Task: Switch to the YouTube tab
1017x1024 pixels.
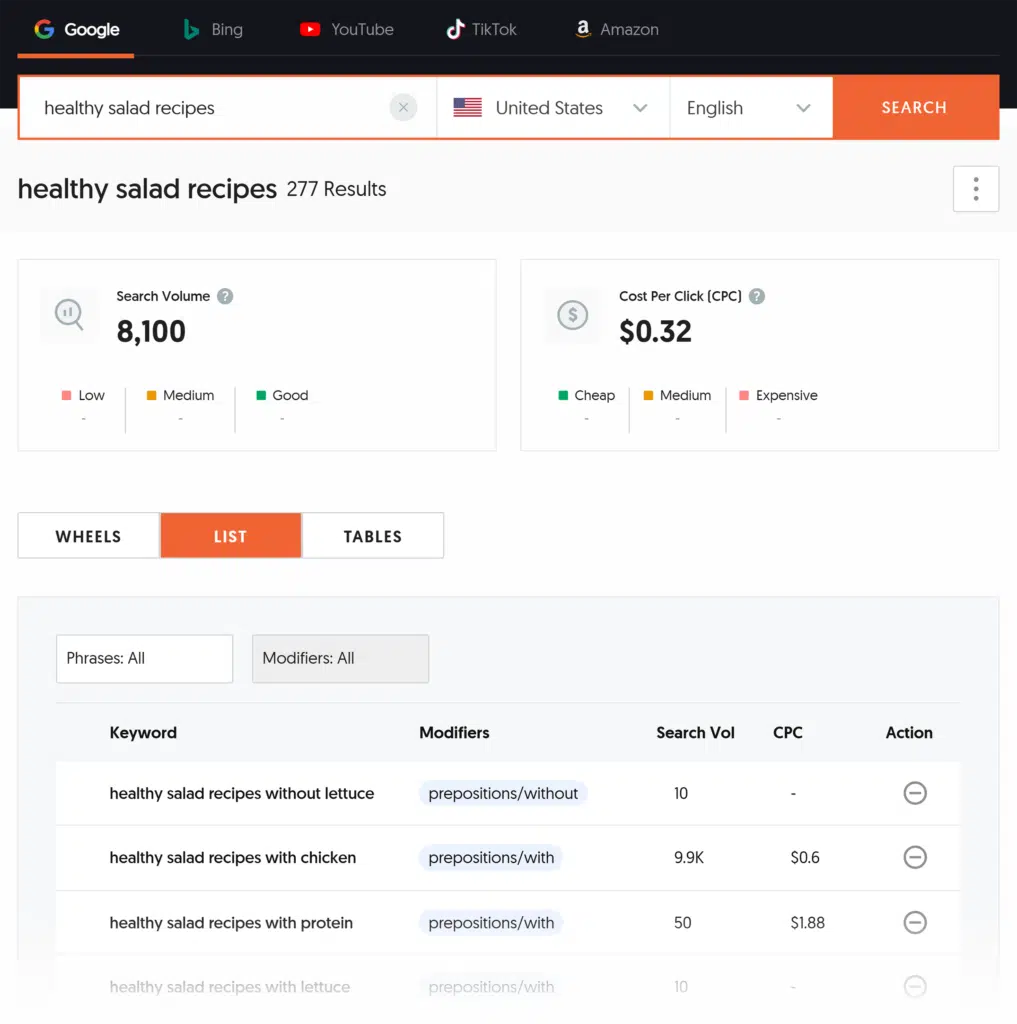Action: [x=347, y=29]
